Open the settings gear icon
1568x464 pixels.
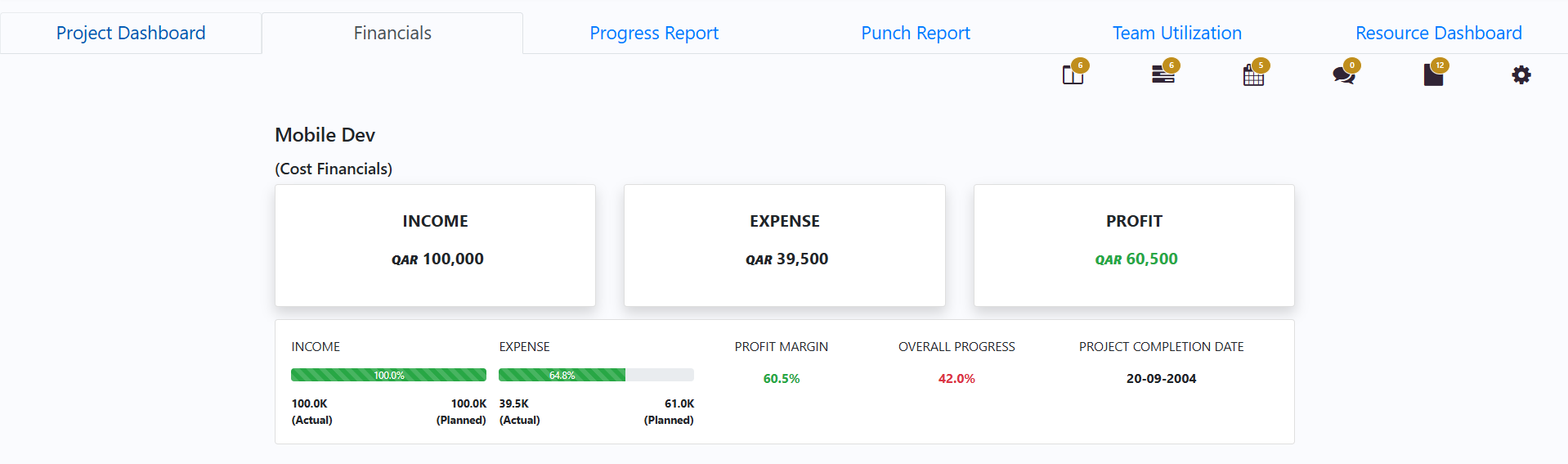point(1521,75)
